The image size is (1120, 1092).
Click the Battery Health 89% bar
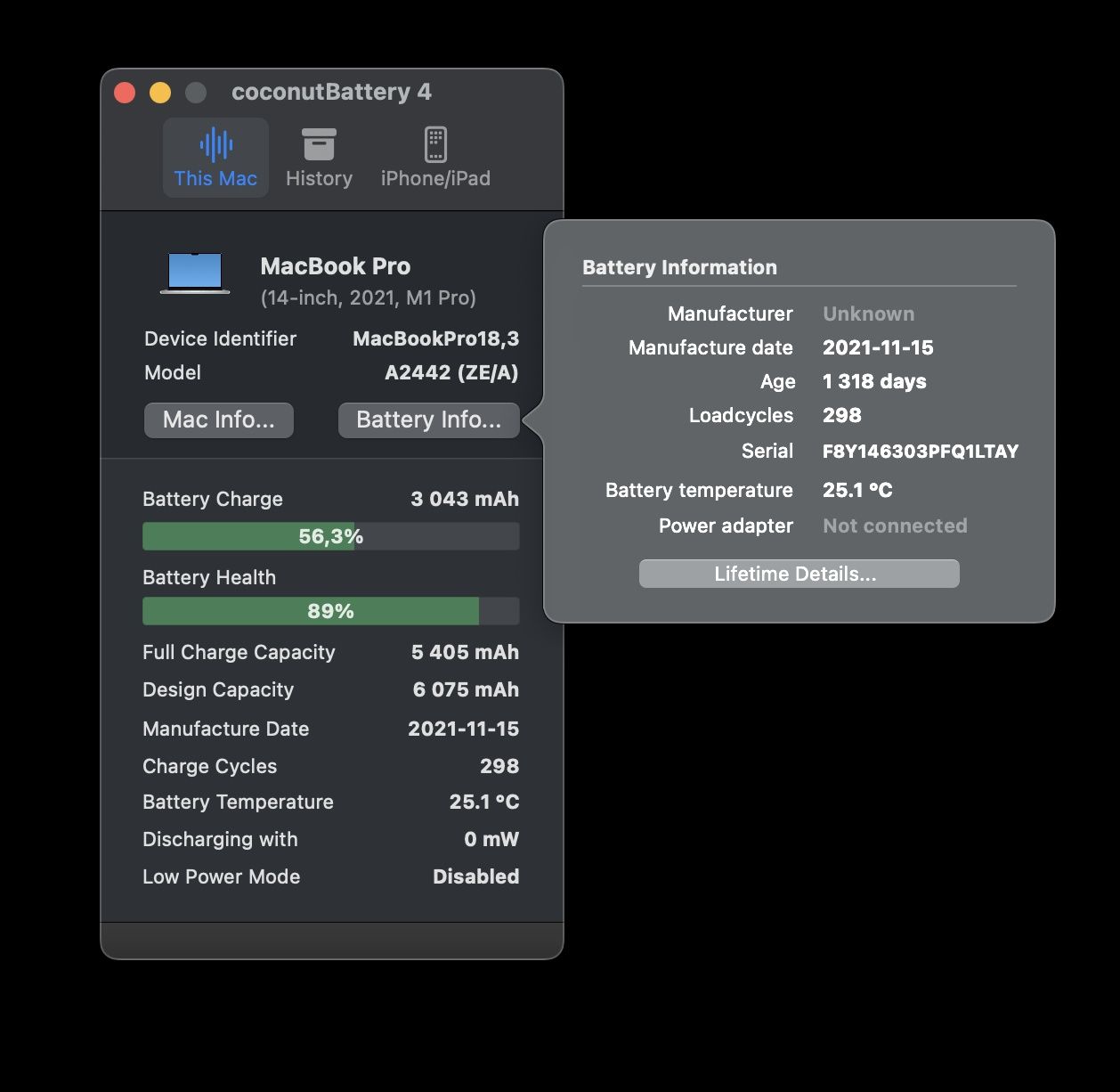(x=330, y=611)
